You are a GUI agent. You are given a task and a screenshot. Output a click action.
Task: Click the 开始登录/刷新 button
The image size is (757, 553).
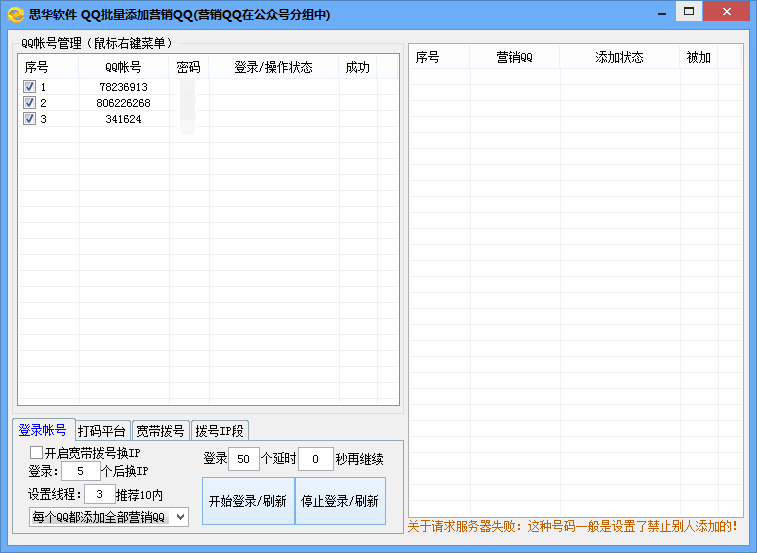click(248, 501)
